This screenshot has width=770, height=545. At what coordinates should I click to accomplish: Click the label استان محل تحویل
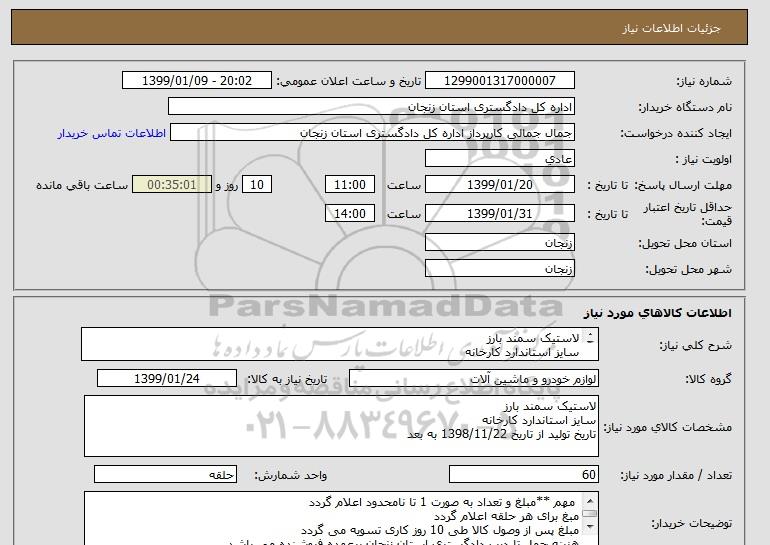tap(685, 244)
